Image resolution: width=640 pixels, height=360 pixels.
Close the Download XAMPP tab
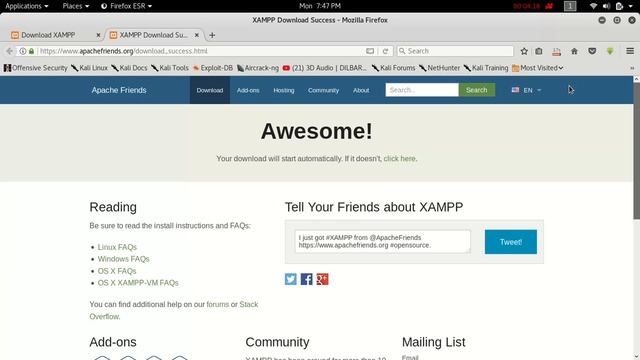[98, 35]
